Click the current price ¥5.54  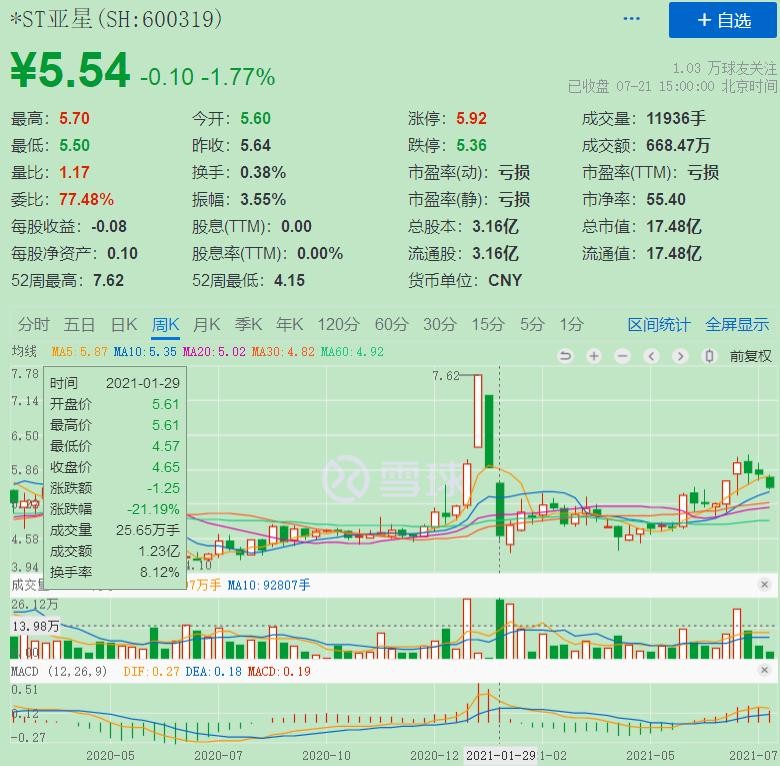click(x=70, y=70)
